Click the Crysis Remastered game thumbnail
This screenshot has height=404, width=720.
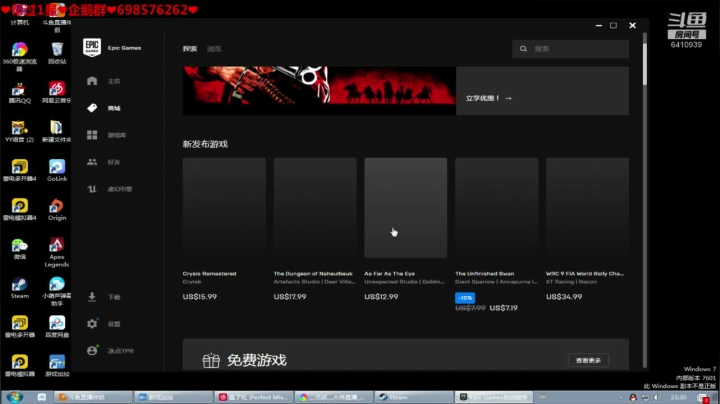tap(224, 208)
